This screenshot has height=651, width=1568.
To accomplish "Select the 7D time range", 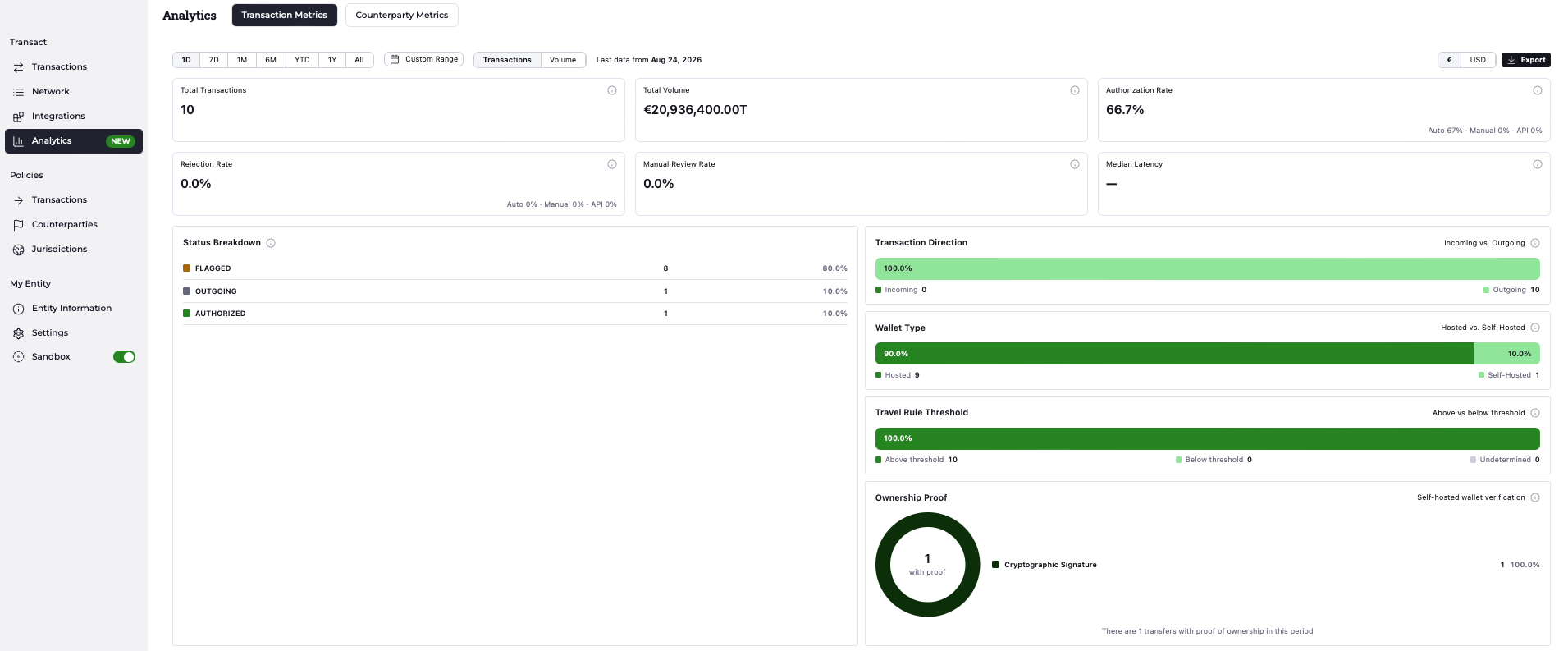I will pyautogui.click(x=213, y=60).
